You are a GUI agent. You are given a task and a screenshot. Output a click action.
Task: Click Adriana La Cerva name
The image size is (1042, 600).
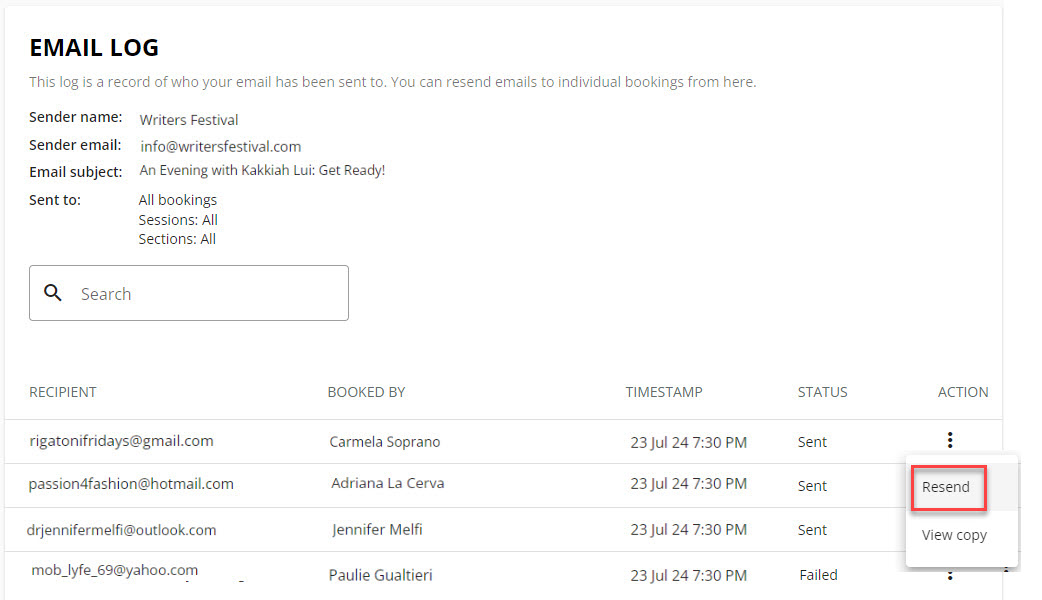(387, 483)
